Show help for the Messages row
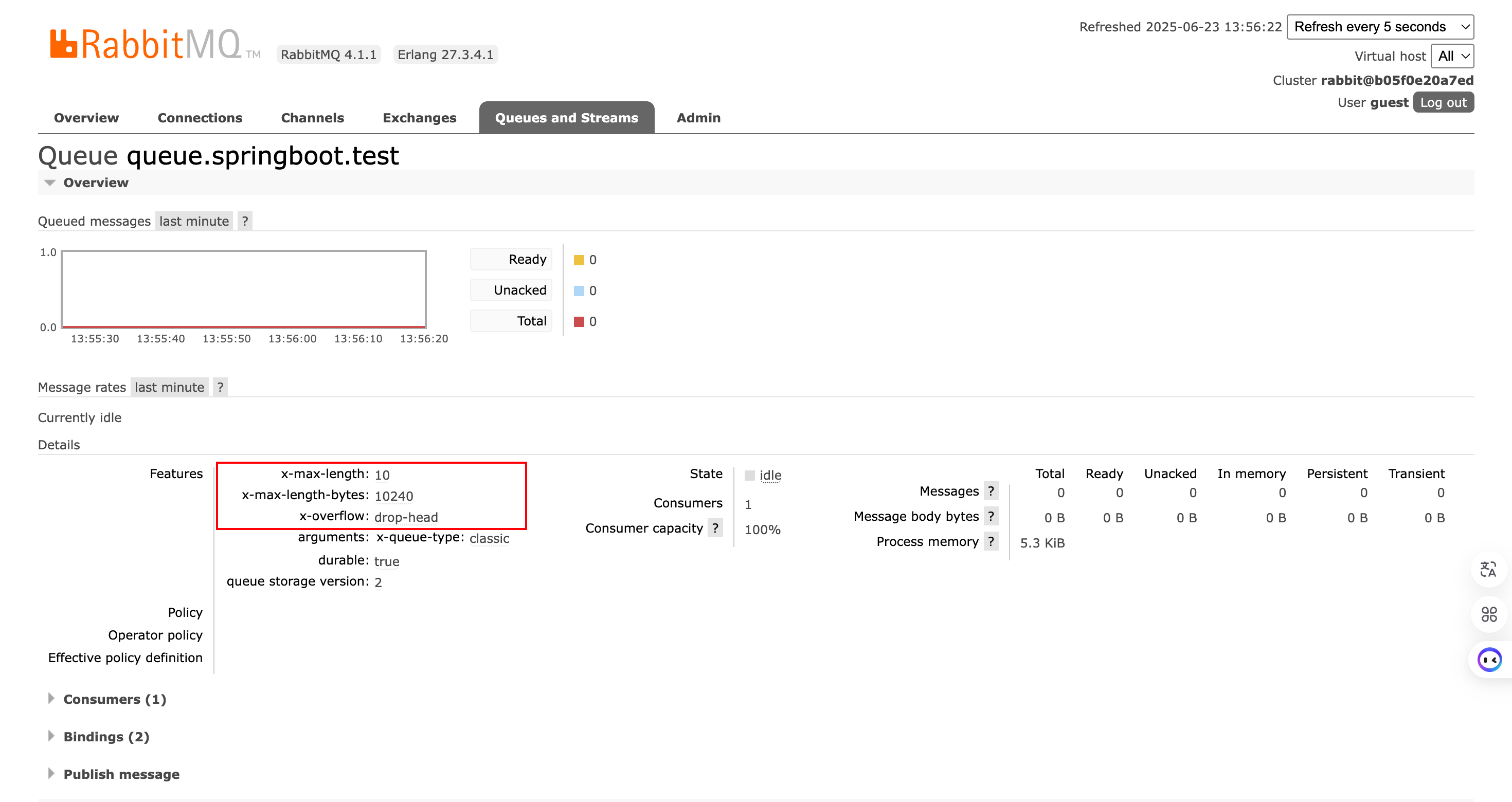 [991, 491]
